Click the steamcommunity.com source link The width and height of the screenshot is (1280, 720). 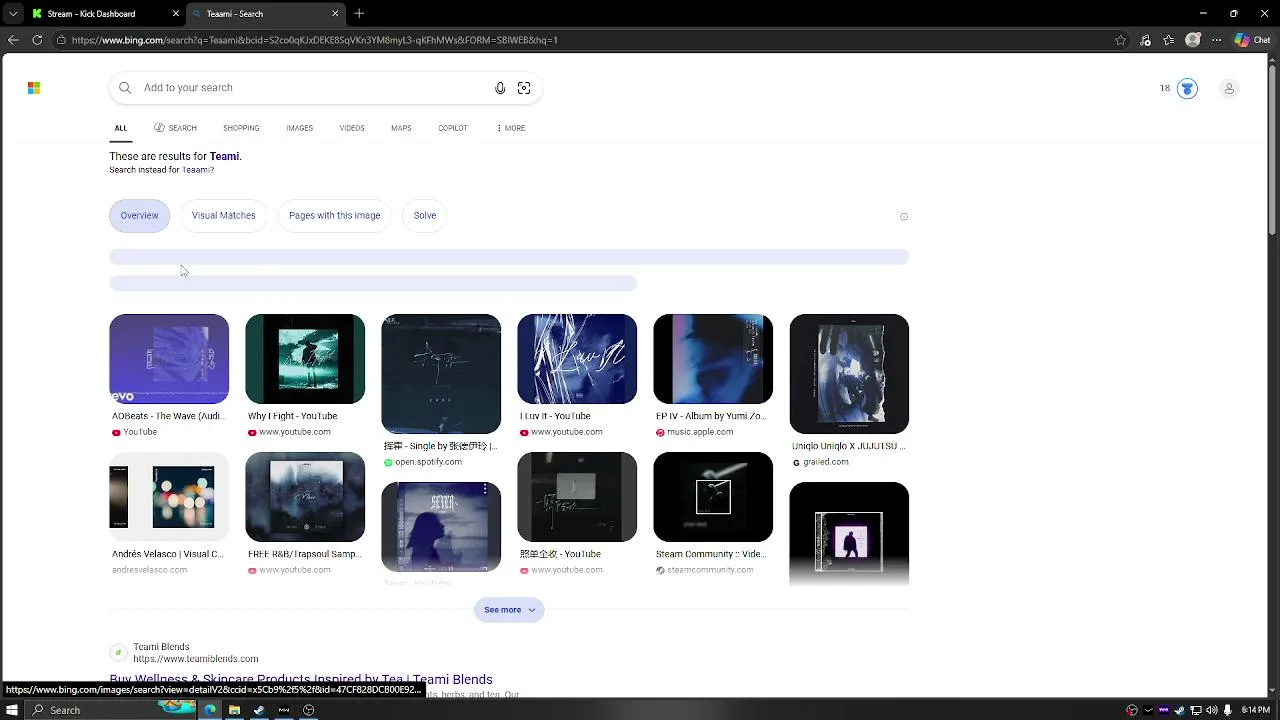(711, 570)
